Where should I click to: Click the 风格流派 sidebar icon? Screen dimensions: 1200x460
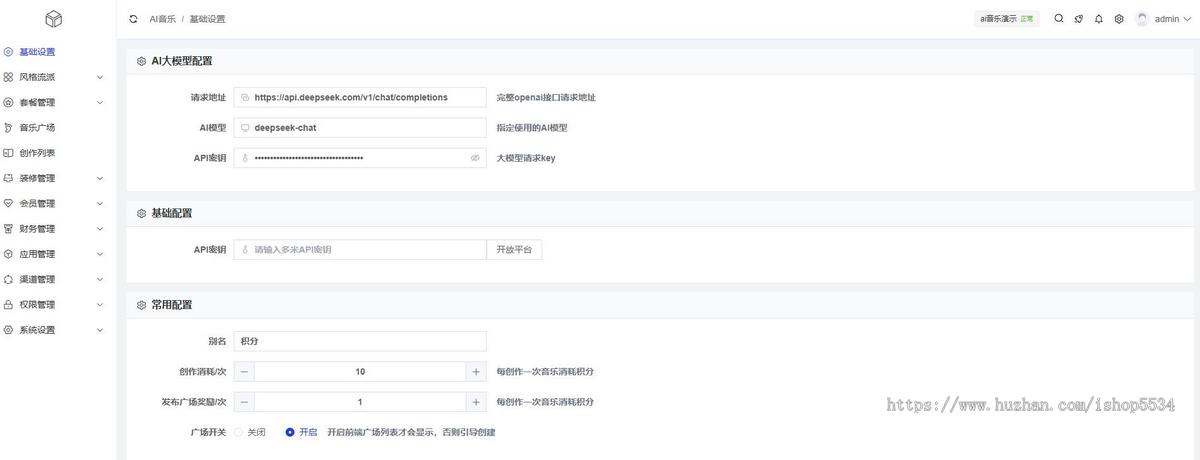[8, 77]
